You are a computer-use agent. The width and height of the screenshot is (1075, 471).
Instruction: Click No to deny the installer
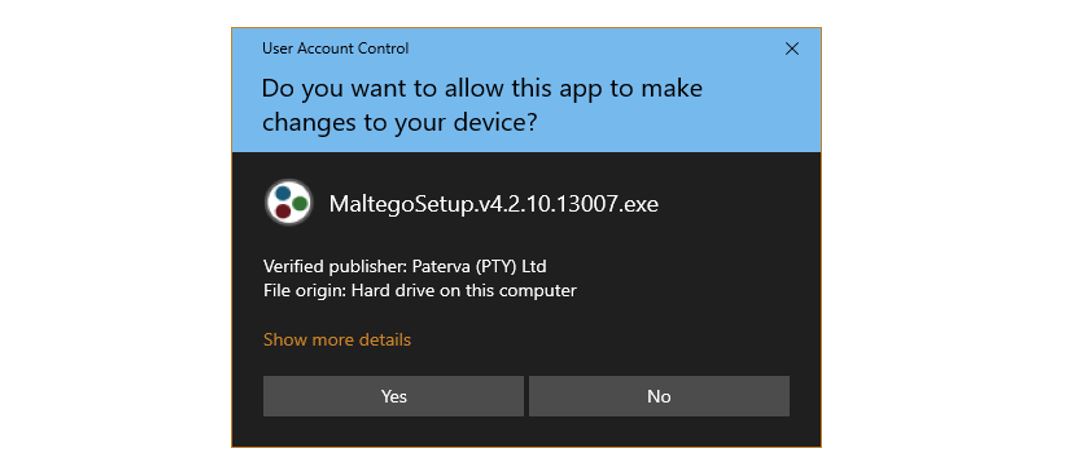tap(659, 396)
